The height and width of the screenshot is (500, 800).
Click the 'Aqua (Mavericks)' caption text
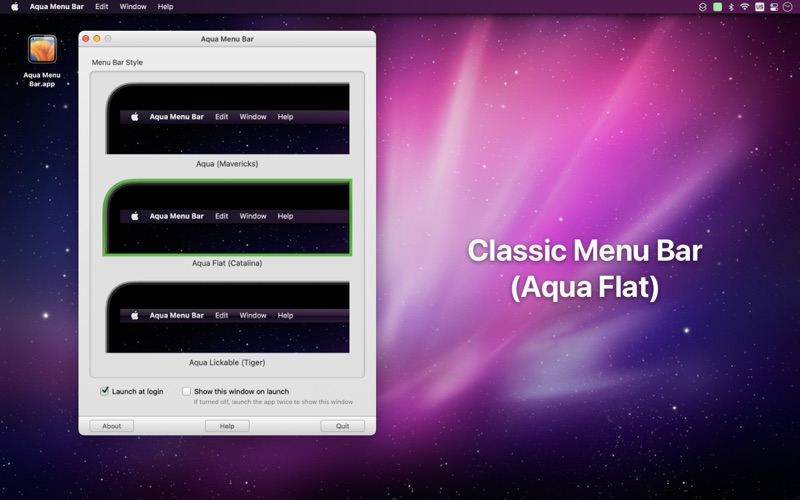(x=227, y=164)
